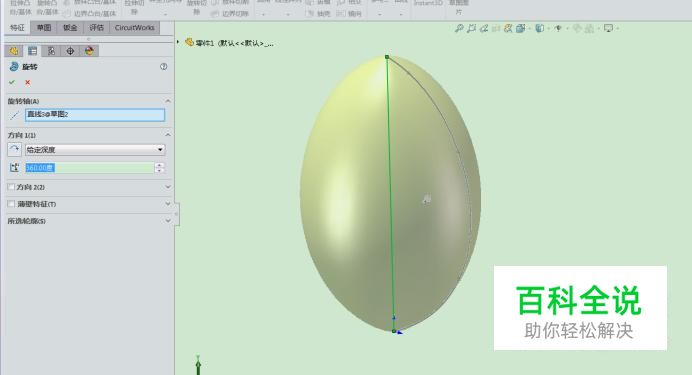Screen dimensions: 692x375
Task: Open the DimXpertManager crosshair tab icon
Action: coord(70,51)
